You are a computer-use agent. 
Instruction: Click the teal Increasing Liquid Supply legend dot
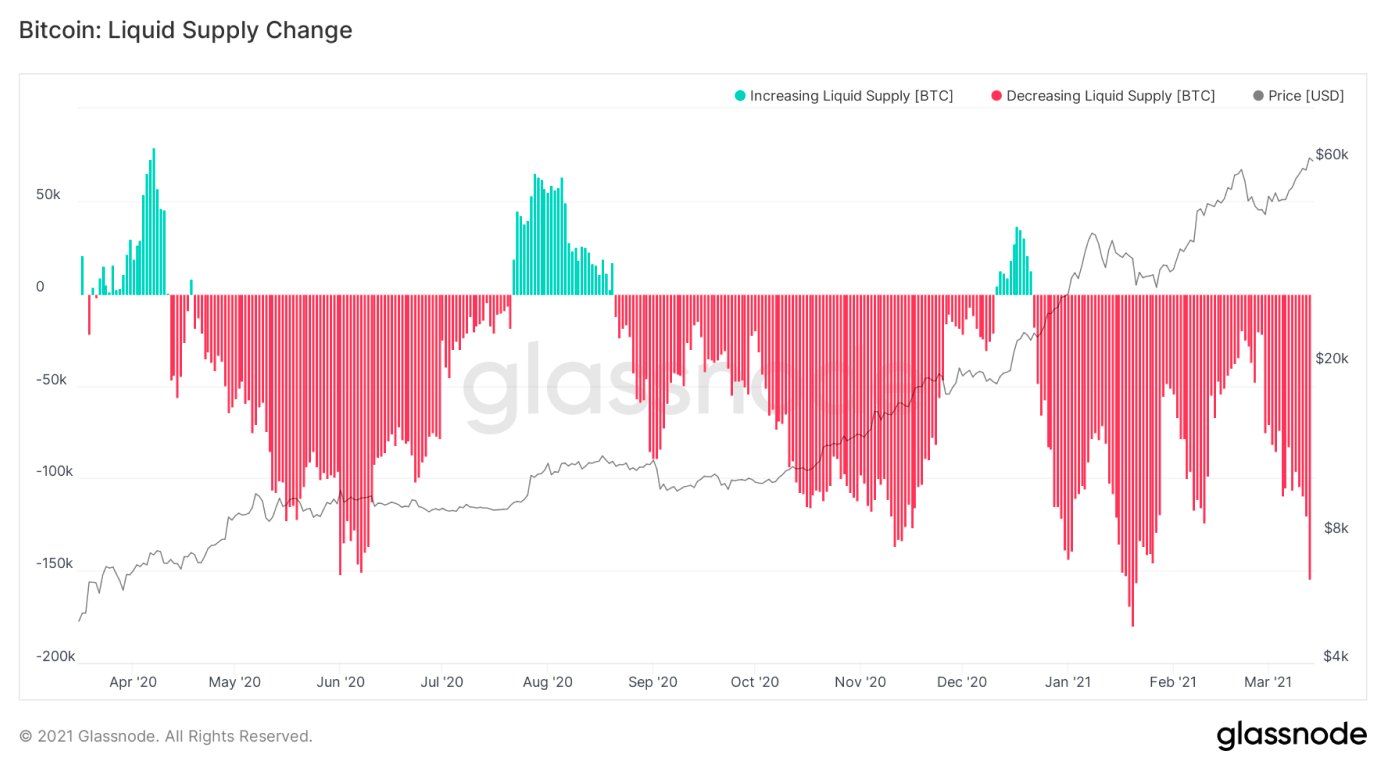click(740, 96)
